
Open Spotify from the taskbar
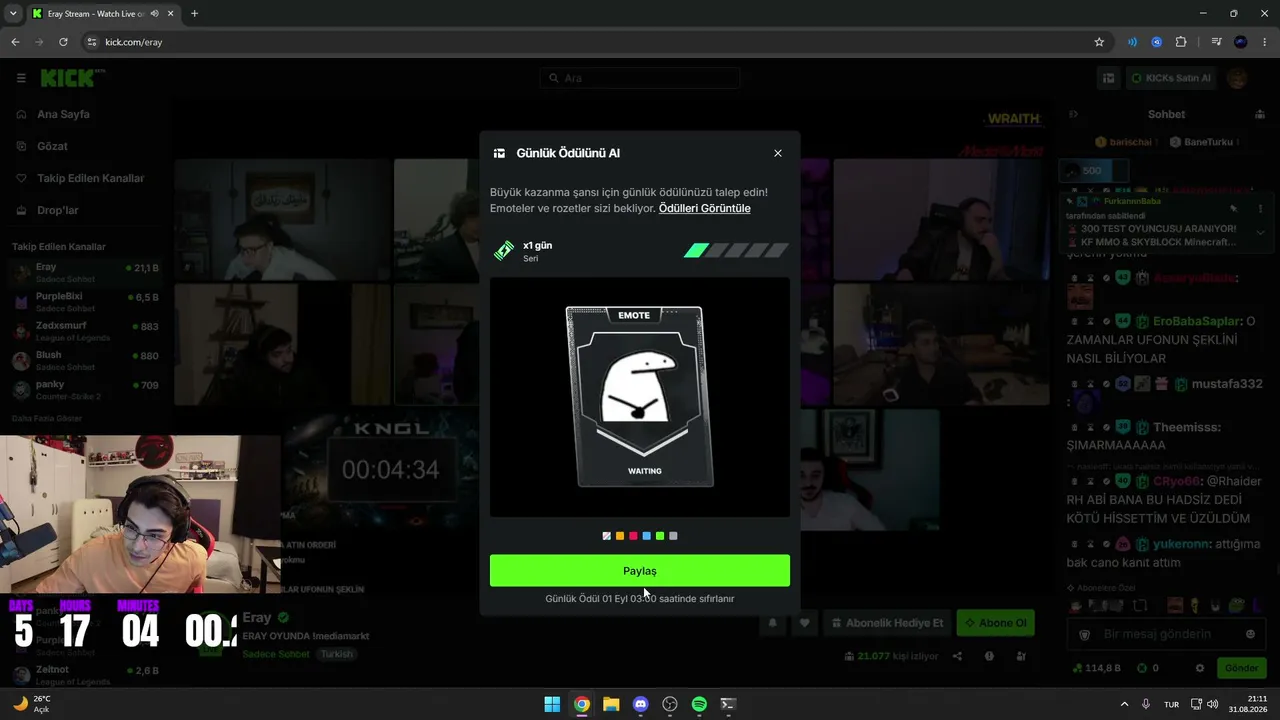pos(700,704)
